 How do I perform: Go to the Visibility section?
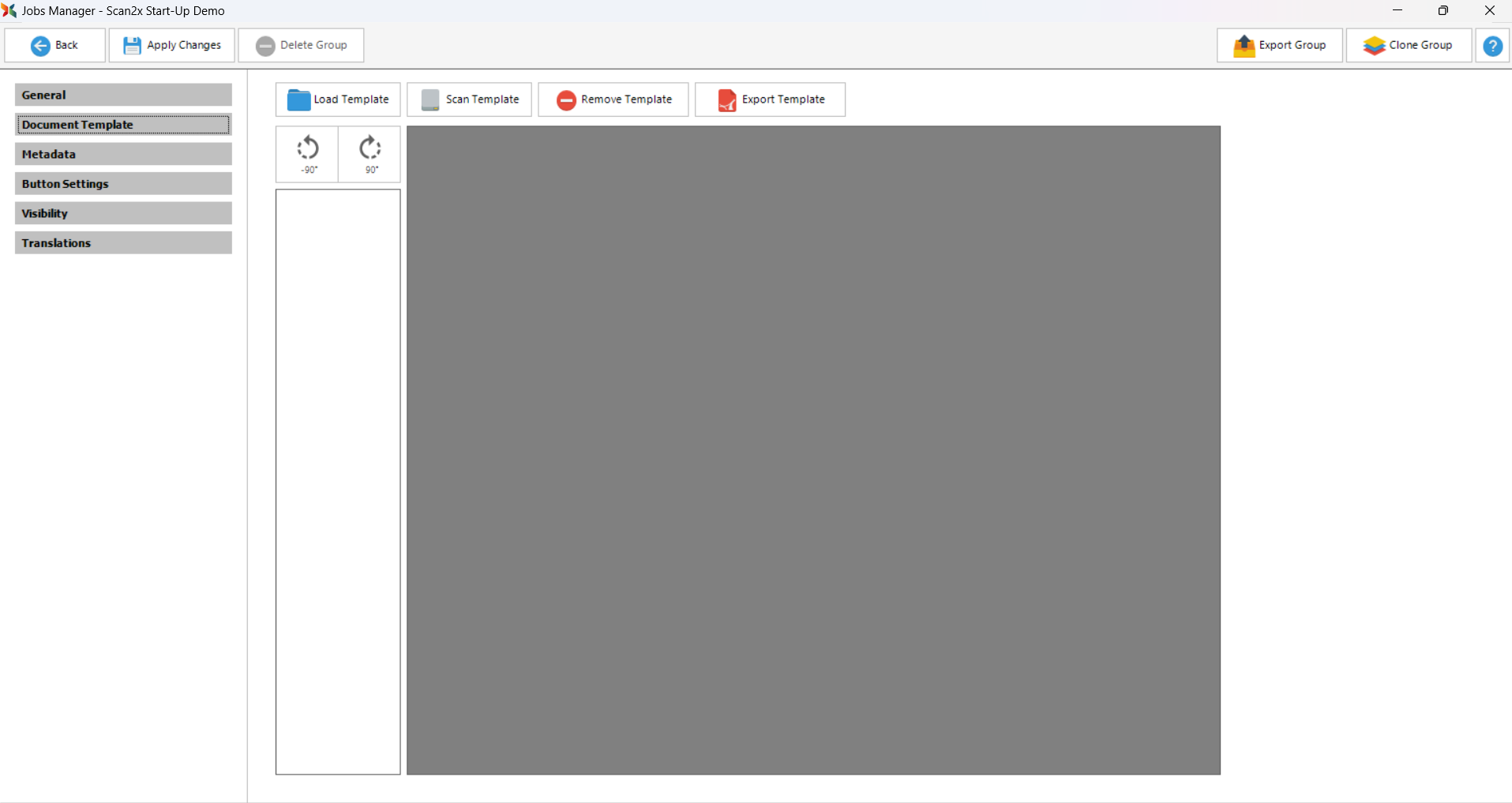[x=123, y=213]
